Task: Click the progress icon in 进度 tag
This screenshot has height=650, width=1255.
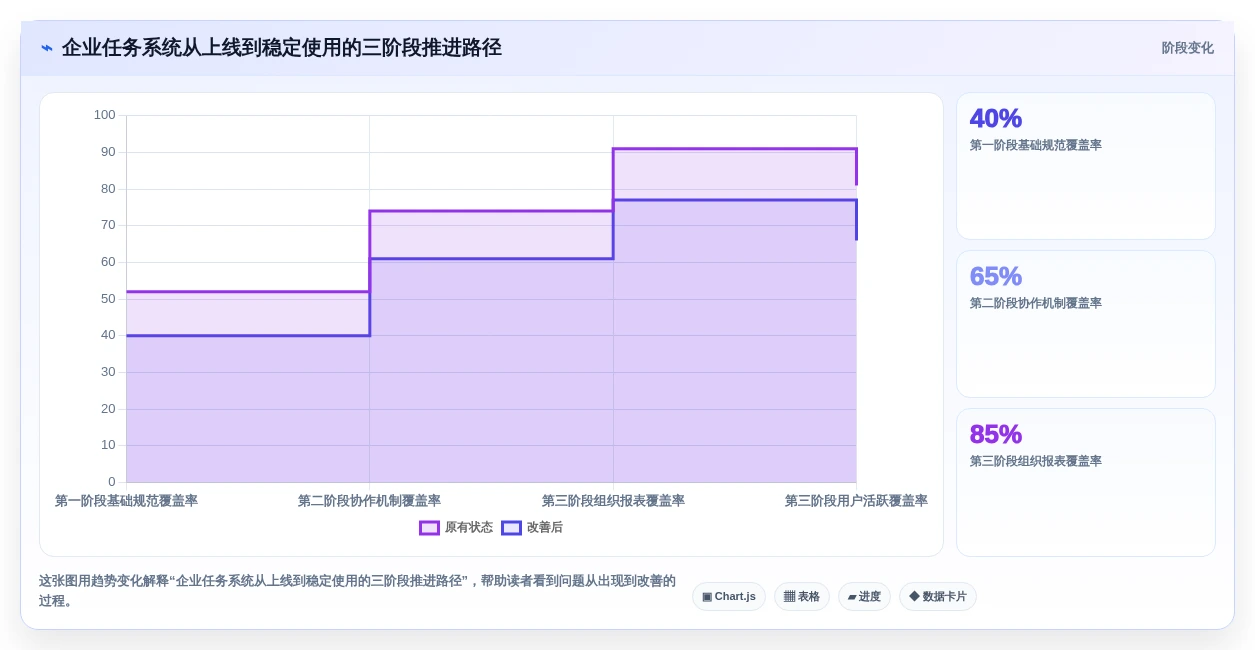Action: [x=852, y=597]
